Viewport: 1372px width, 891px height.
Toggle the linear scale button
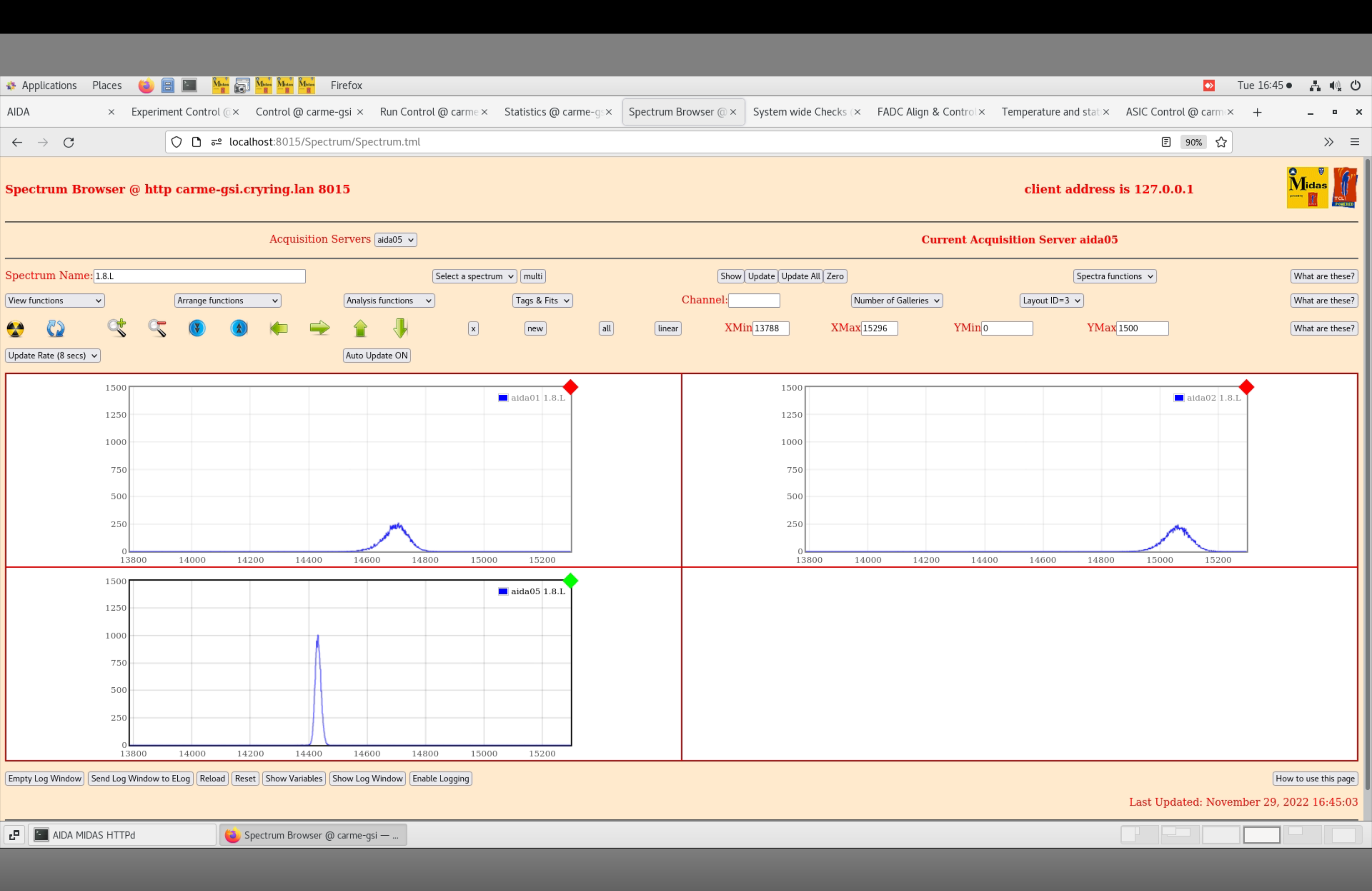click(x=667, y=328)
